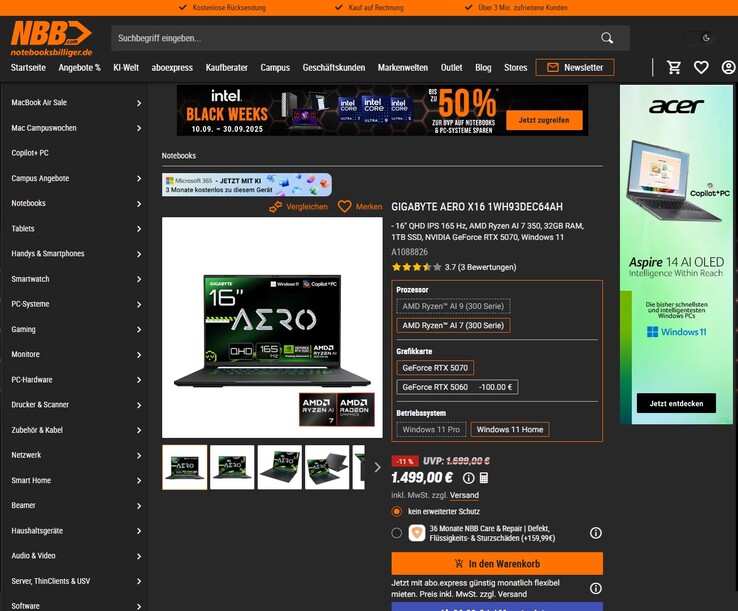Image resolution: width=738 pixels, height=611 pixels.
Task: Open Blog menu item
Action: [483, 67]
